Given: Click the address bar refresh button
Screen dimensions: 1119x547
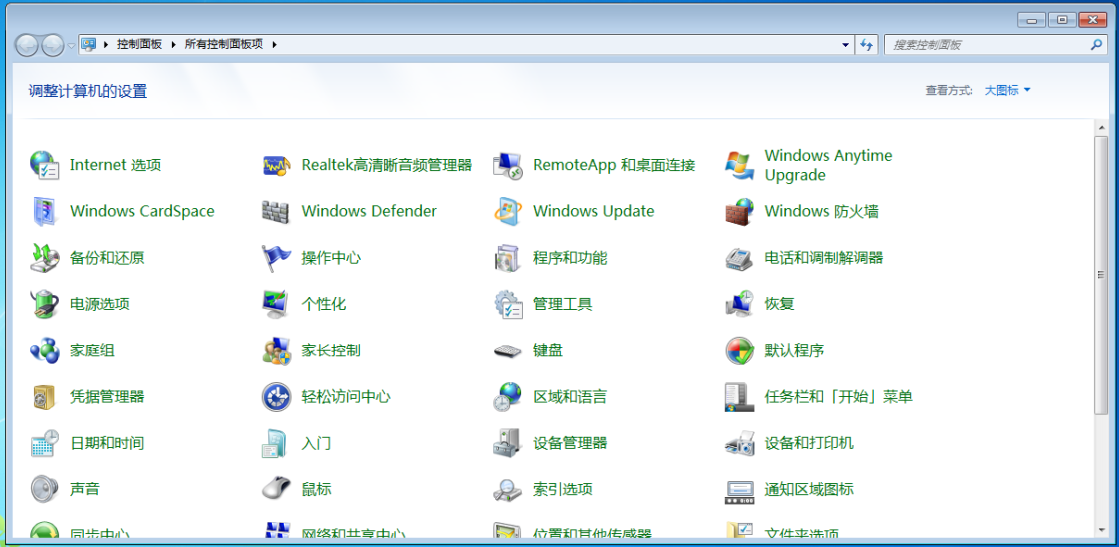Looking at the screenshot, I should click(x=867, y=45).
